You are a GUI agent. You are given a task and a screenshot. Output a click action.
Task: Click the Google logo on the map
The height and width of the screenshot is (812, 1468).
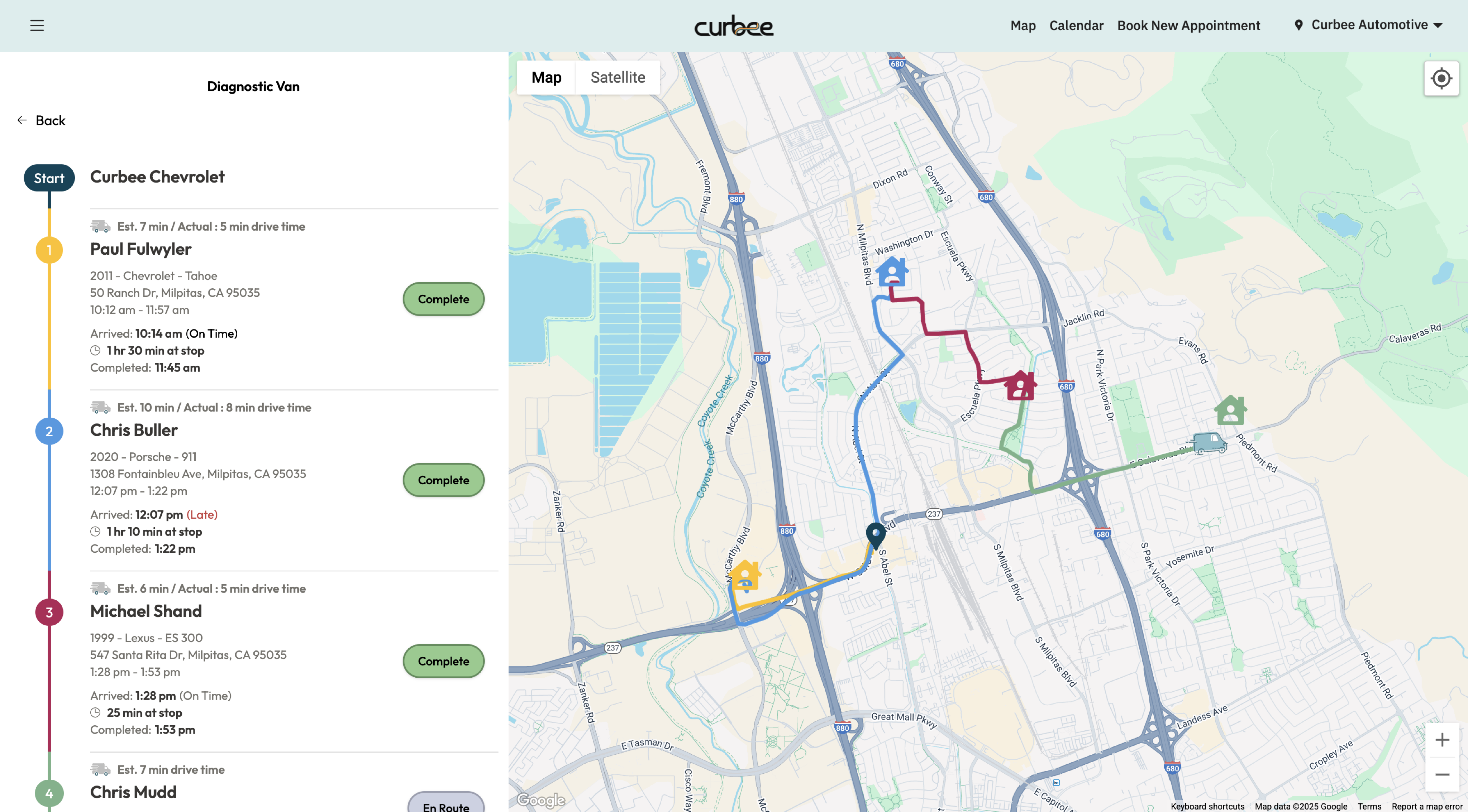pos(541,800)
